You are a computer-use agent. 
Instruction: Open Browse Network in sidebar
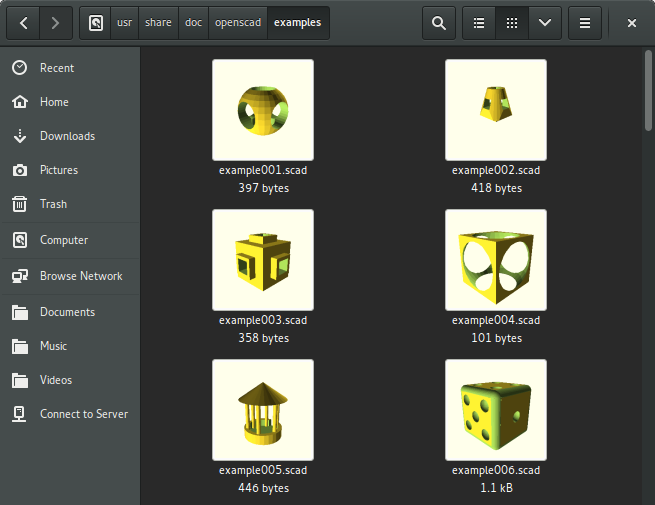point(70,276)
